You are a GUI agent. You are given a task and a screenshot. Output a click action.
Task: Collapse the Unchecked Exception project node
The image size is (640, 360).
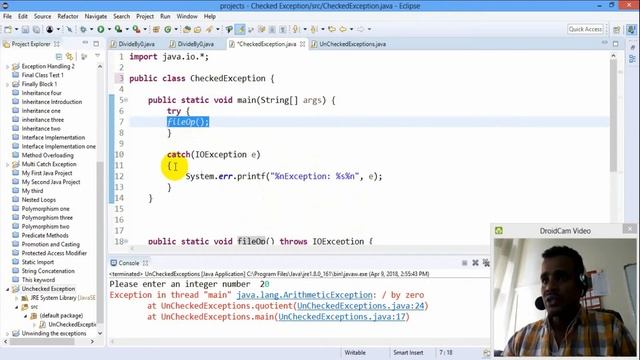coord(7,289)
